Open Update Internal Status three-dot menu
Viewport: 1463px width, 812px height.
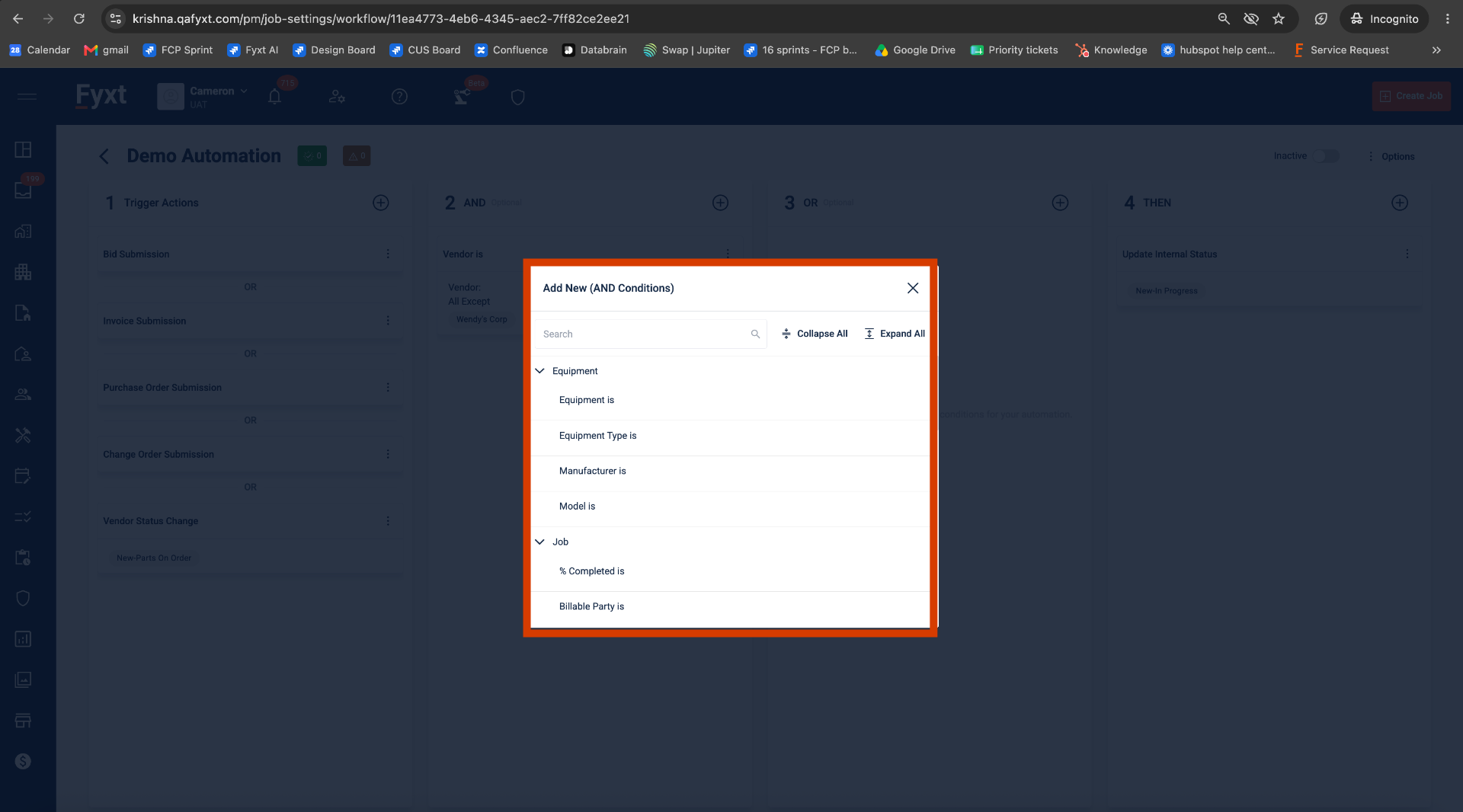tap(1407, 254)
